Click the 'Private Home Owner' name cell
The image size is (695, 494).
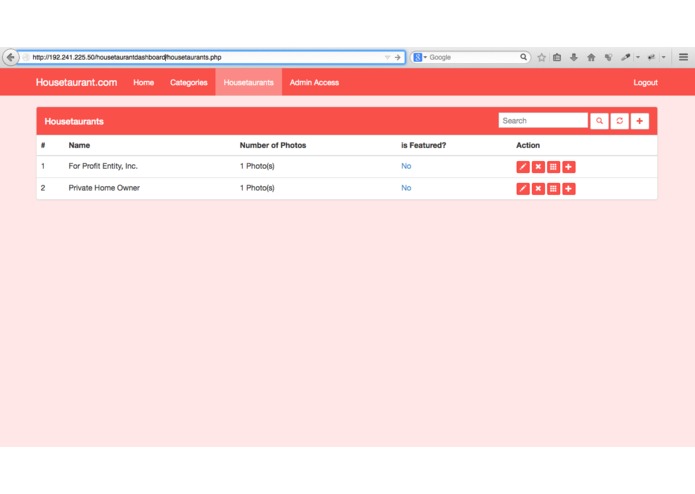point(104,188)
